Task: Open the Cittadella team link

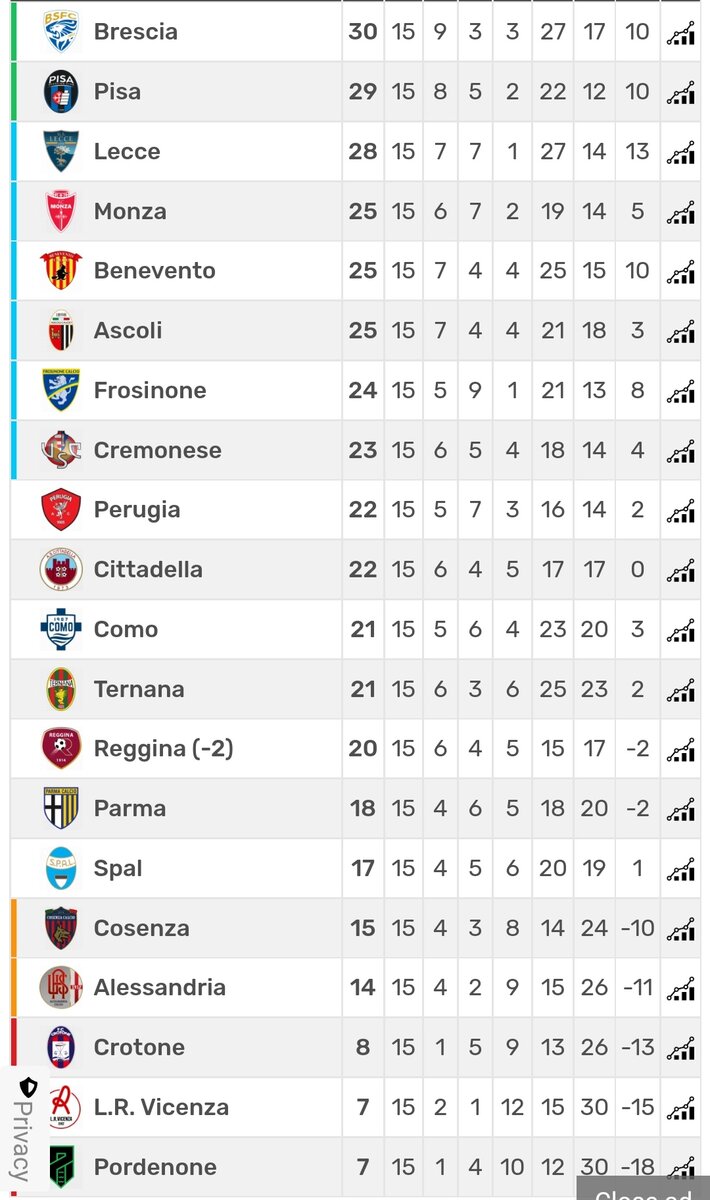Action: point(148,570)
